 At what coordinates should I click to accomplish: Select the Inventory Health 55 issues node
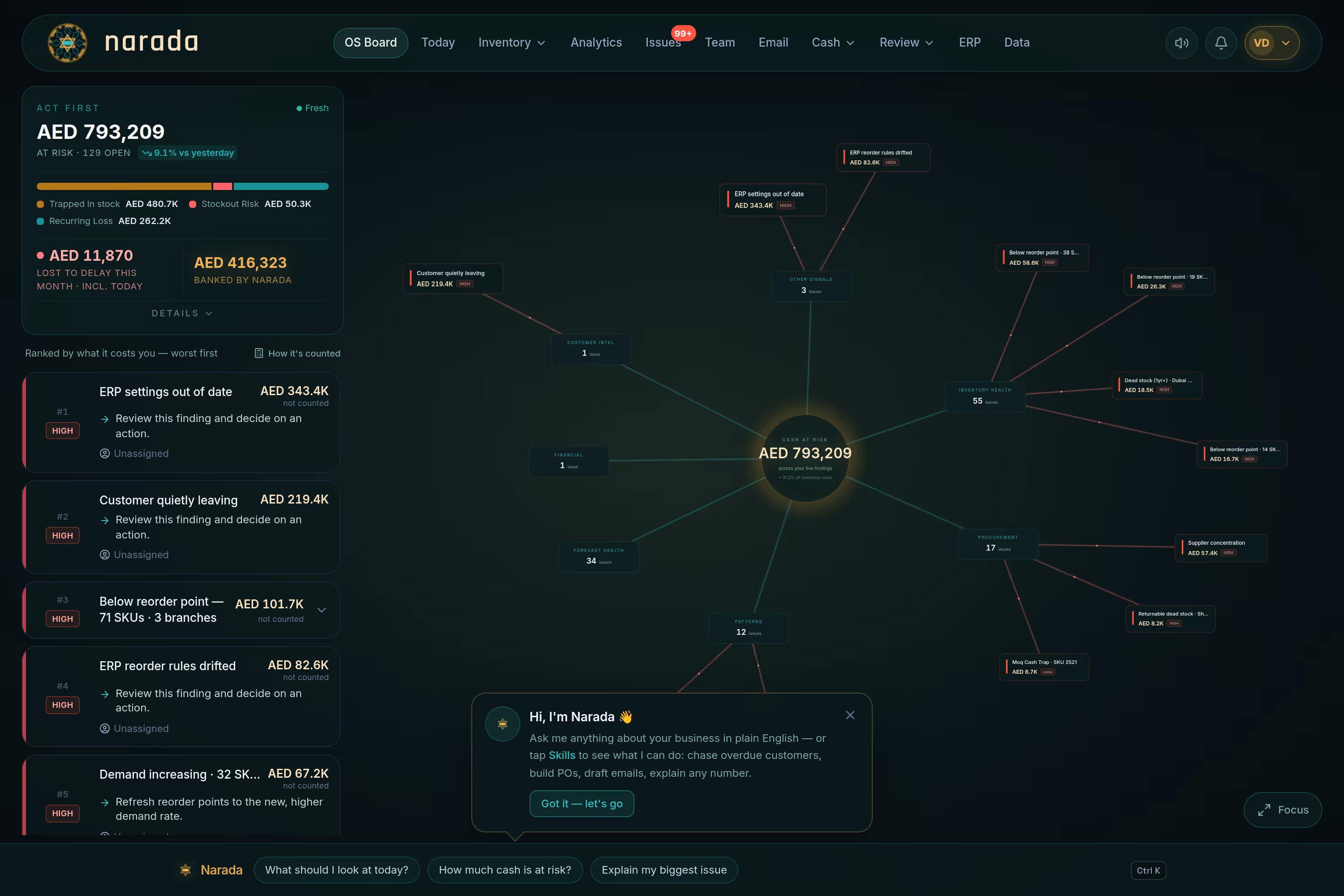985,396
